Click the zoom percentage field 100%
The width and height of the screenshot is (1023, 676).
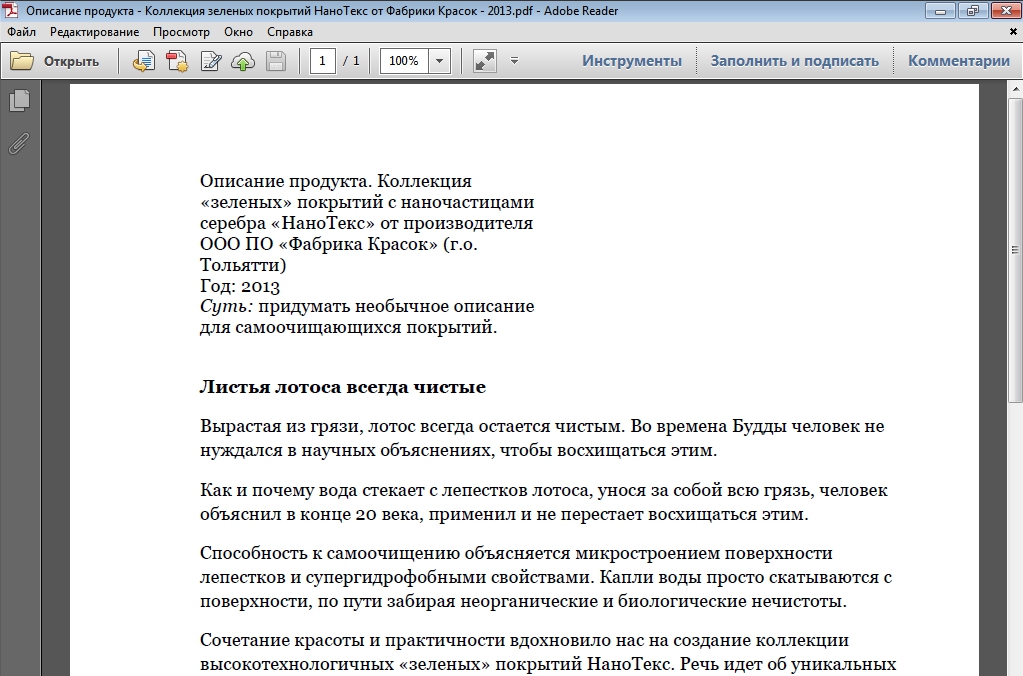click(x=404, y=61)
